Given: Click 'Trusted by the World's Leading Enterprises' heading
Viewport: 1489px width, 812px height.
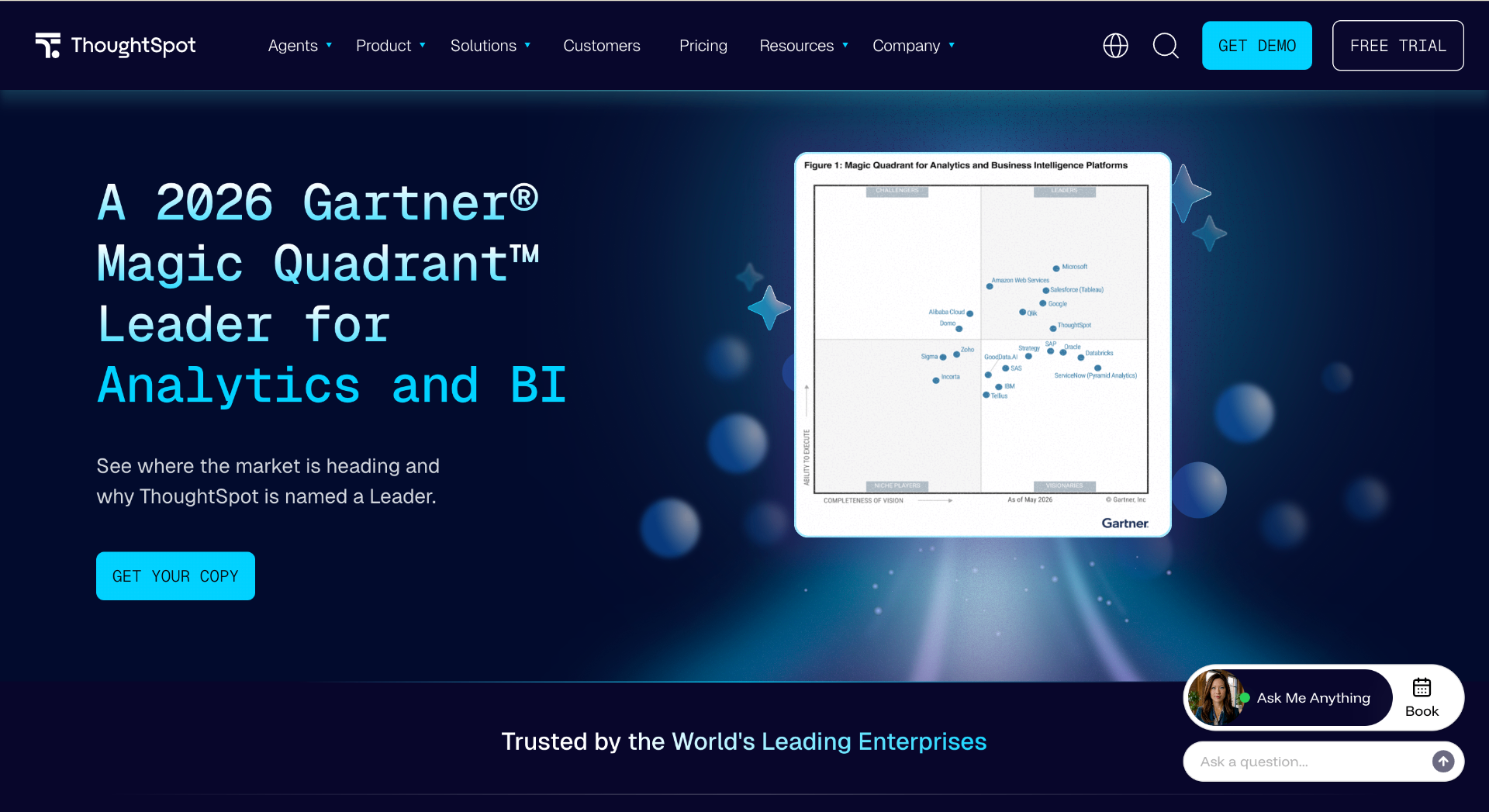Looking at the screenshot, I should pyautogui.click(x=744, y=741).
